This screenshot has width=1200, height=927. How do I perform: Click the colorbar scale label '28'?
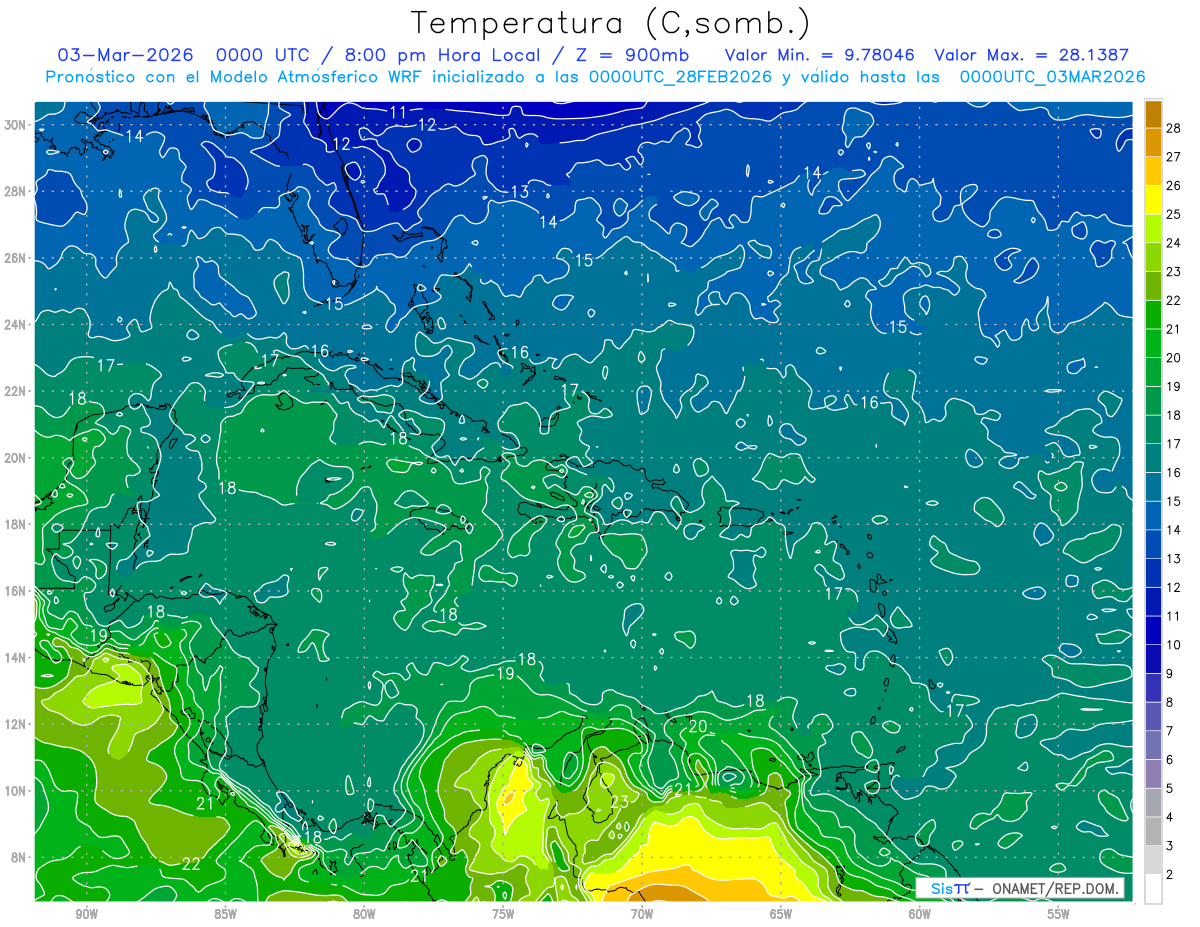tap(1174, 128)
